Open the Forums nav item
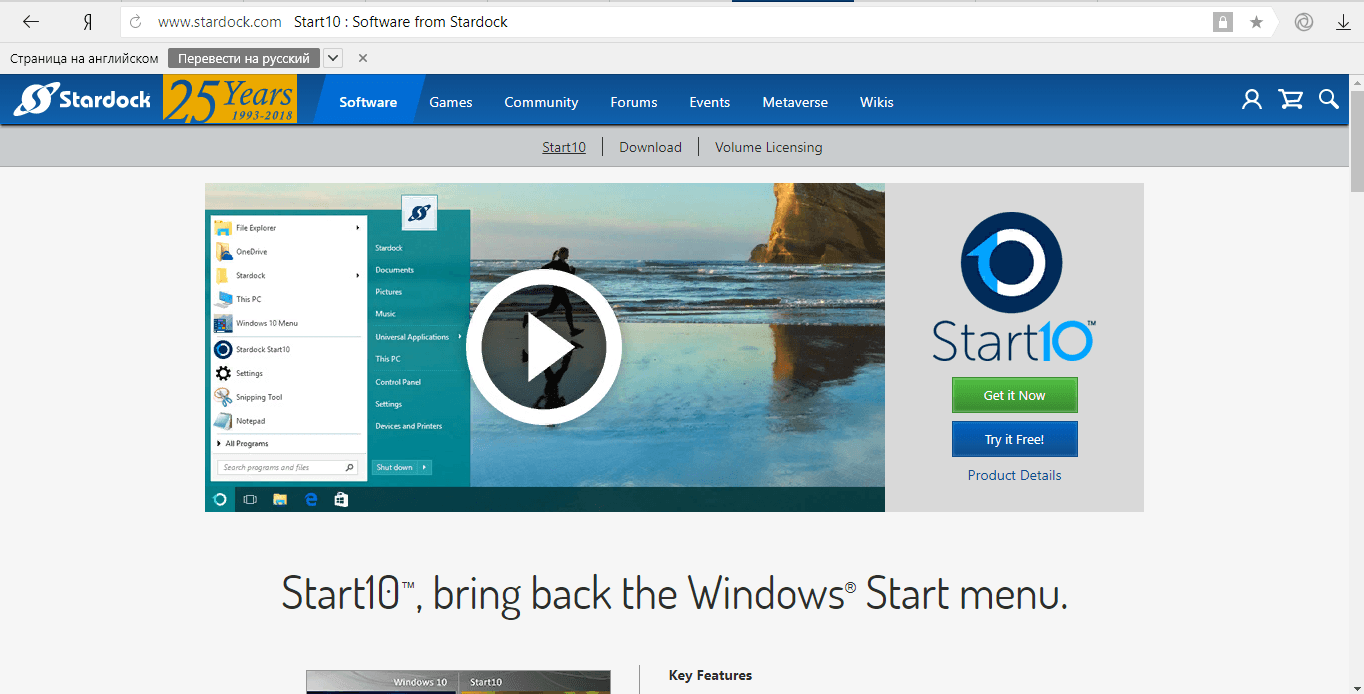The image size is (1364, 694). (x=634, y=102)
